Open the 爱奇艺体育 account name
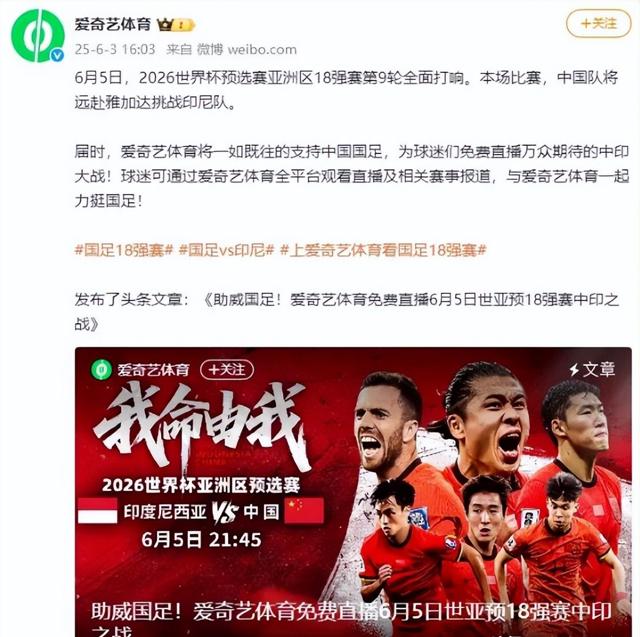 113,24
